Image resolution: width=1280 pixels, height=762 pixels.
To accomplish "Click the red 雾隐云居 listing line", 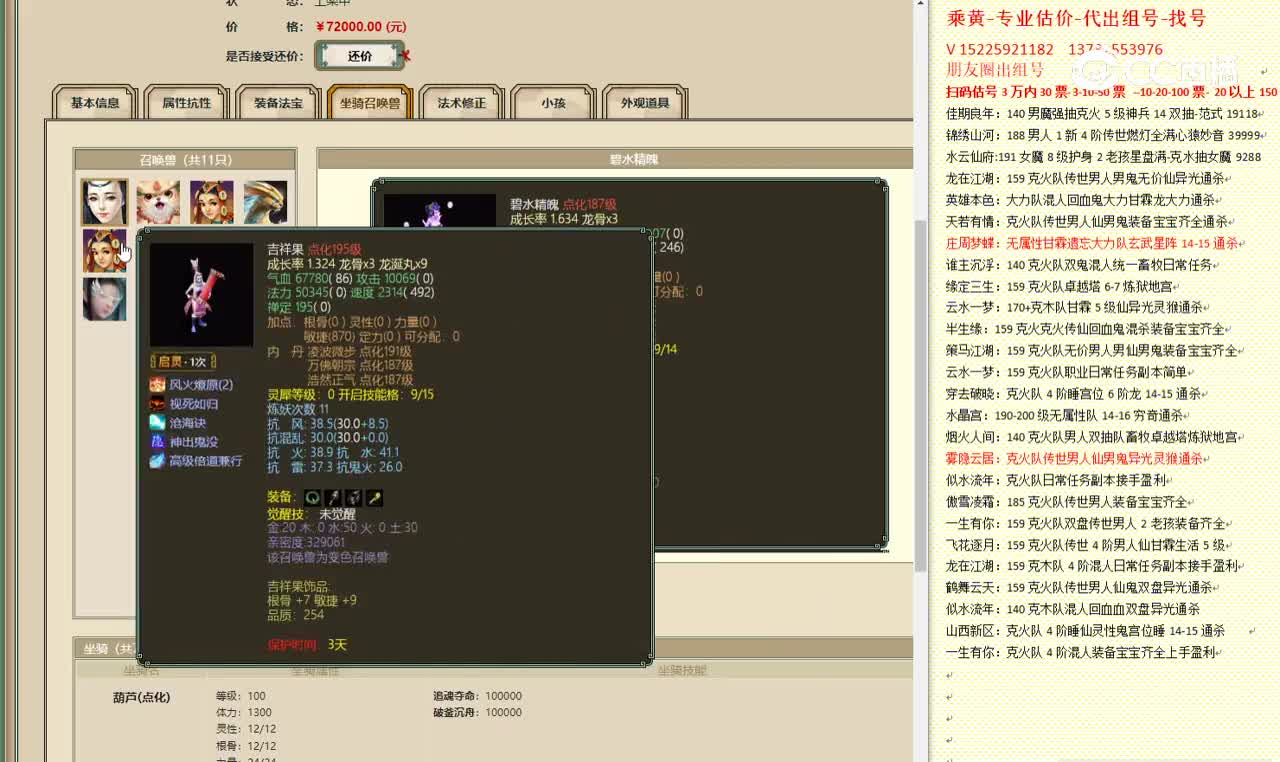I will pos(1078,458).
